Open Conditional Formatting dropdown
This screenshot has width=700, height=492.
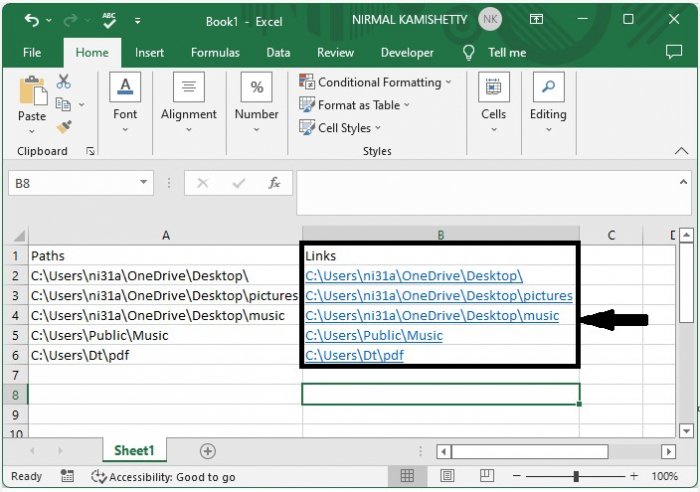[375, 82]
